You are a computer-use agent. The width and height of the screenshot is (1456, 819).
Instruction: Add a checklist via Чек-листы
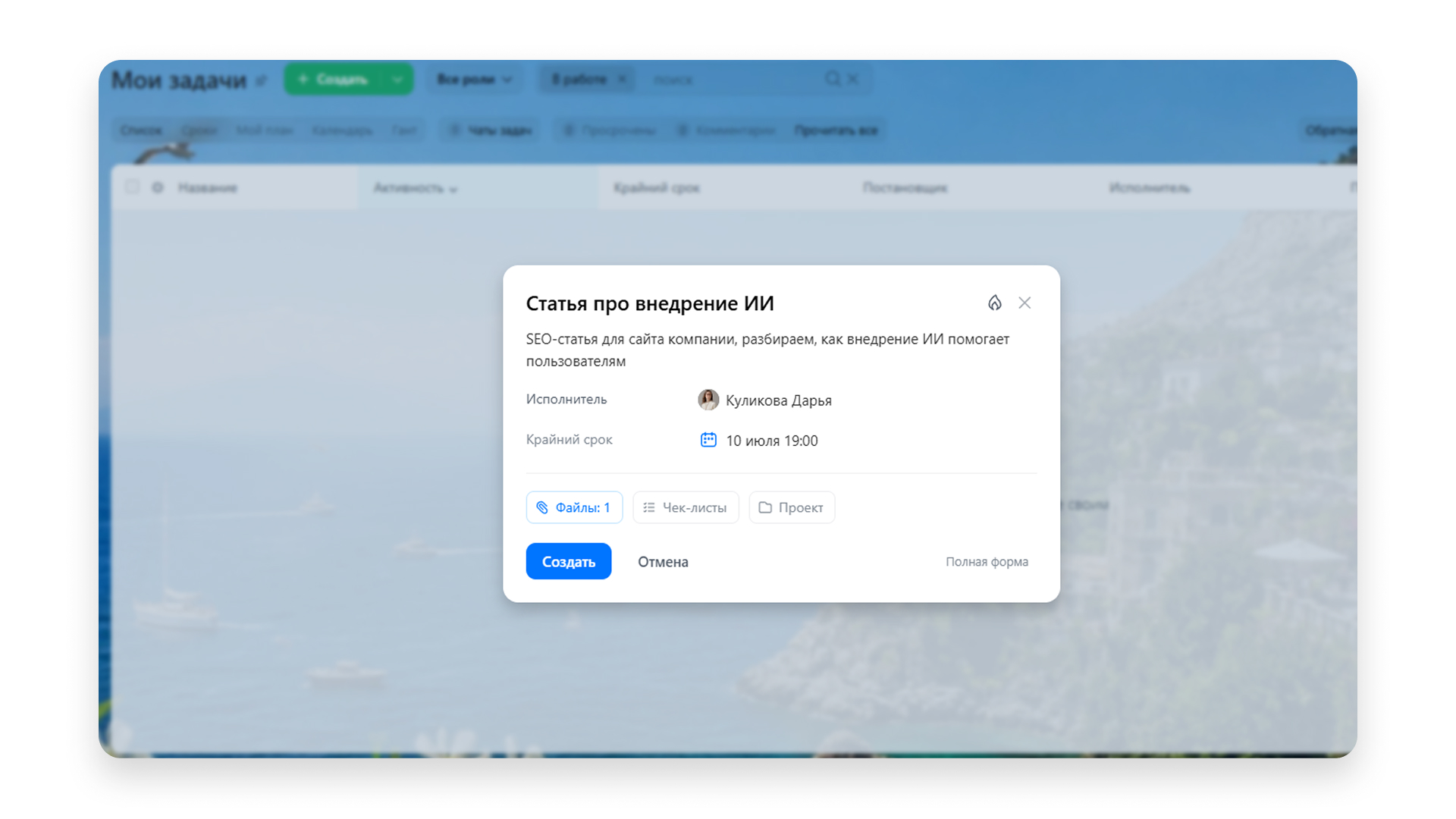pyautogui.click(x=686, y=507)
